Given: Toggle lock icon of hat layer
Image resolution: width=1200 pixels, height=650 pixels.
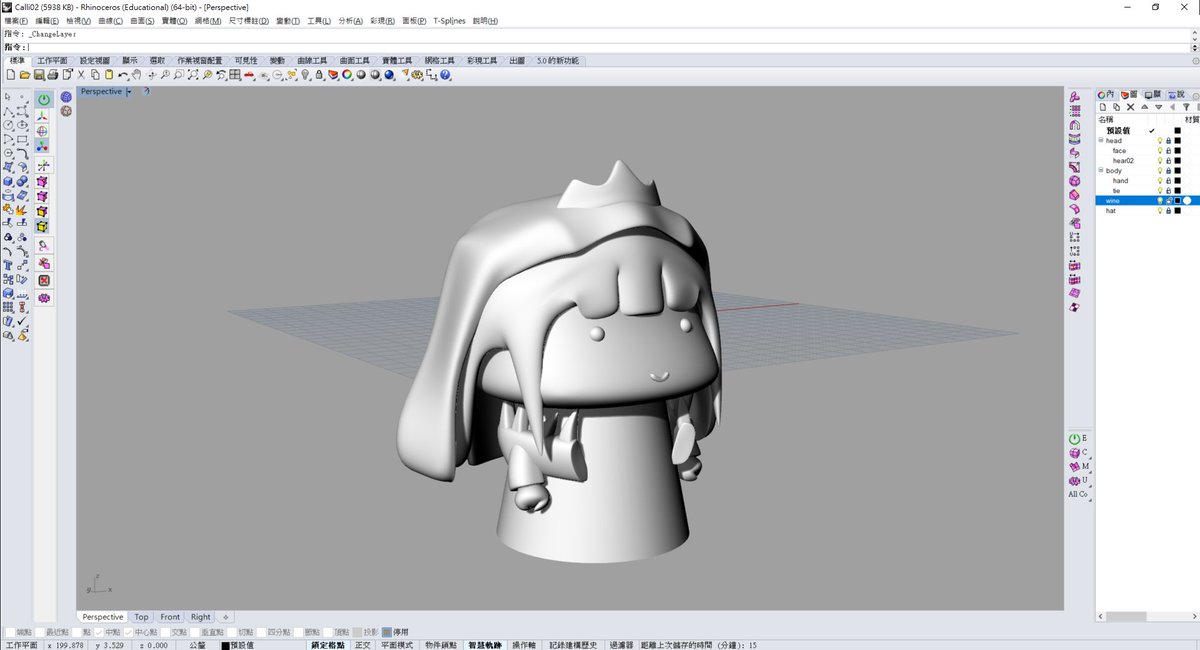Looking at the screenshot, I should [x=1168, y=210].
